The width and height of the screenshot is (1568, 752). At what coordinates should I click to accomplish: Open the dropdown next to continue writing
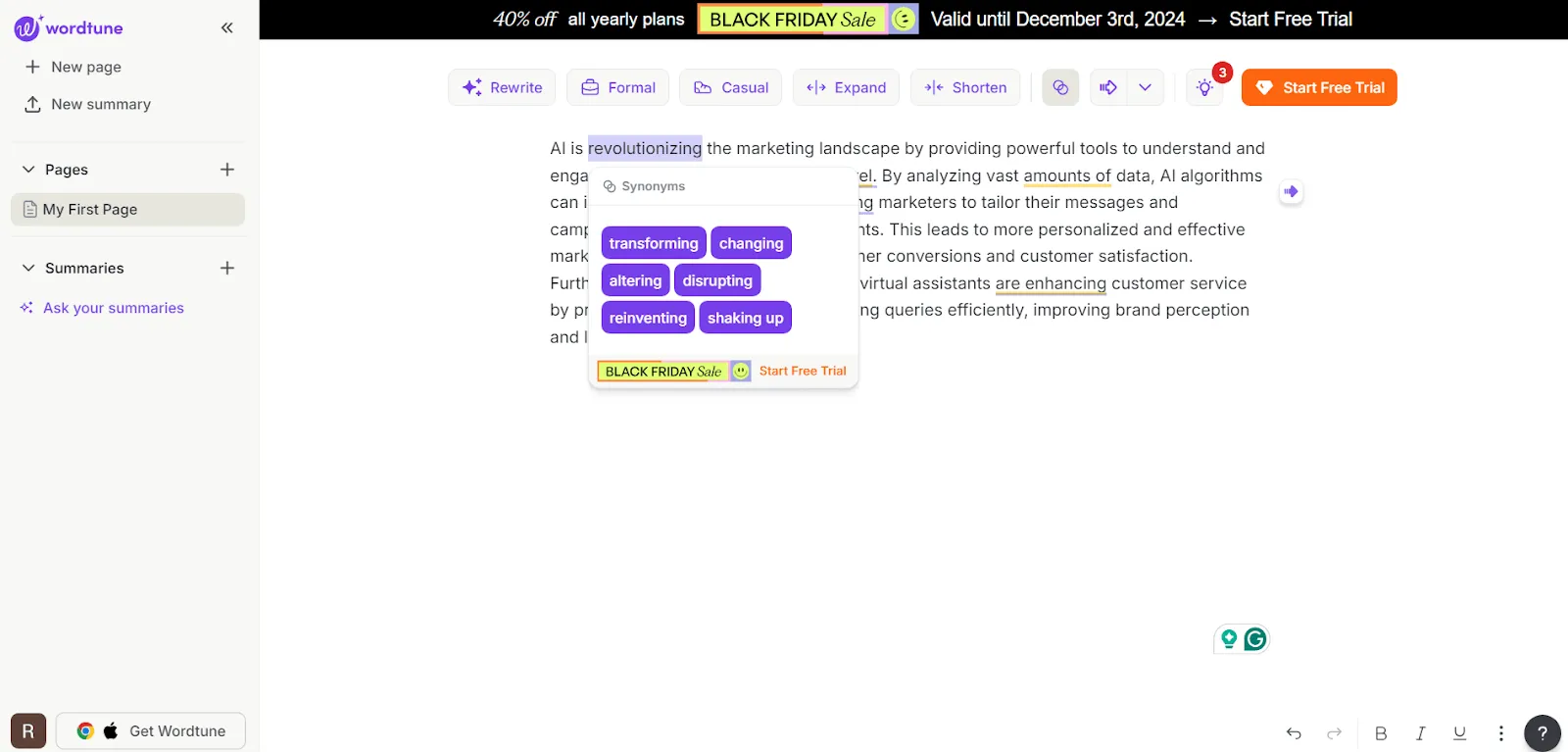coord(1146,87)
